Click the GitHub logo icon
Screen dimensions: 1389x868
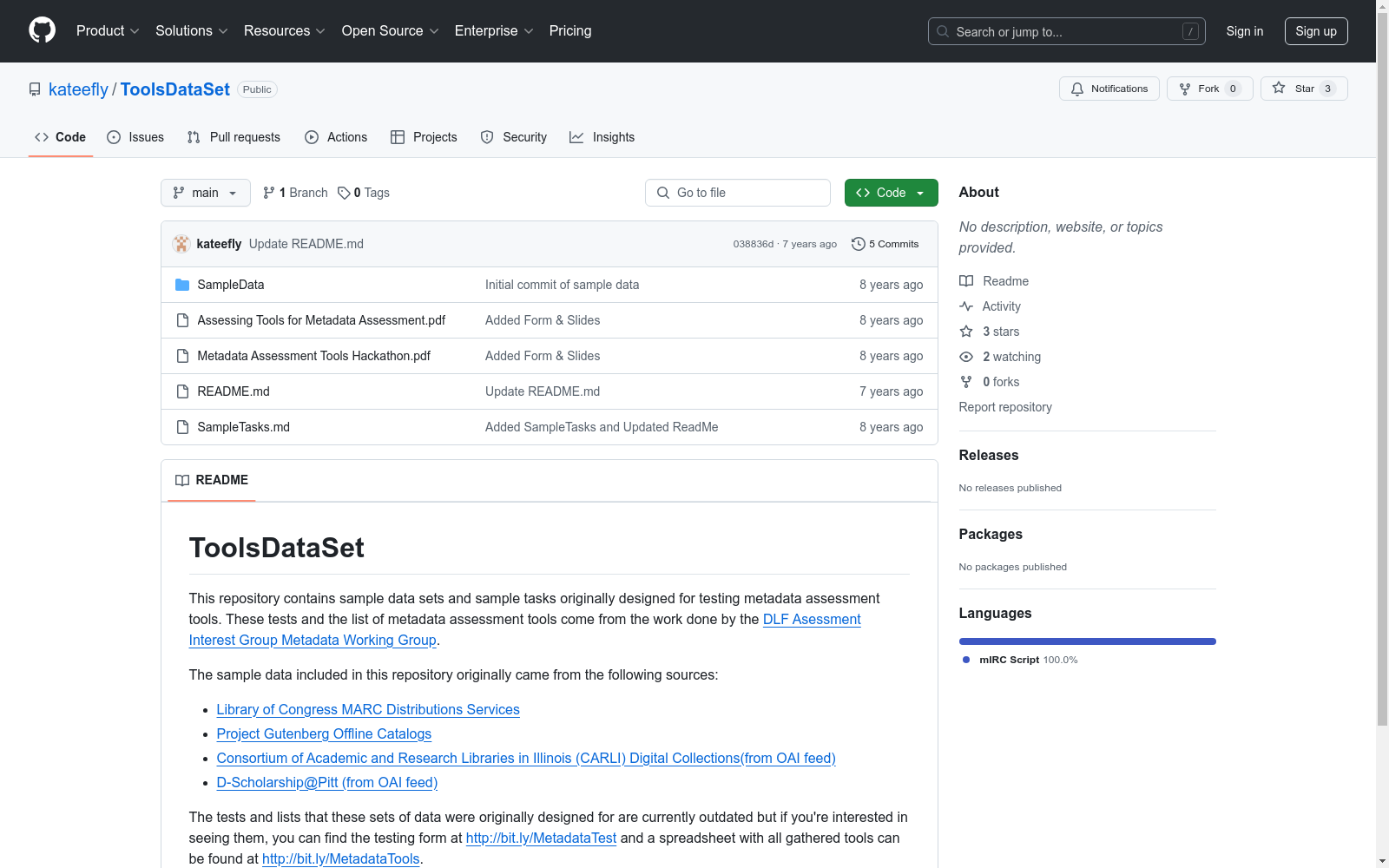[x=42, y=30]
